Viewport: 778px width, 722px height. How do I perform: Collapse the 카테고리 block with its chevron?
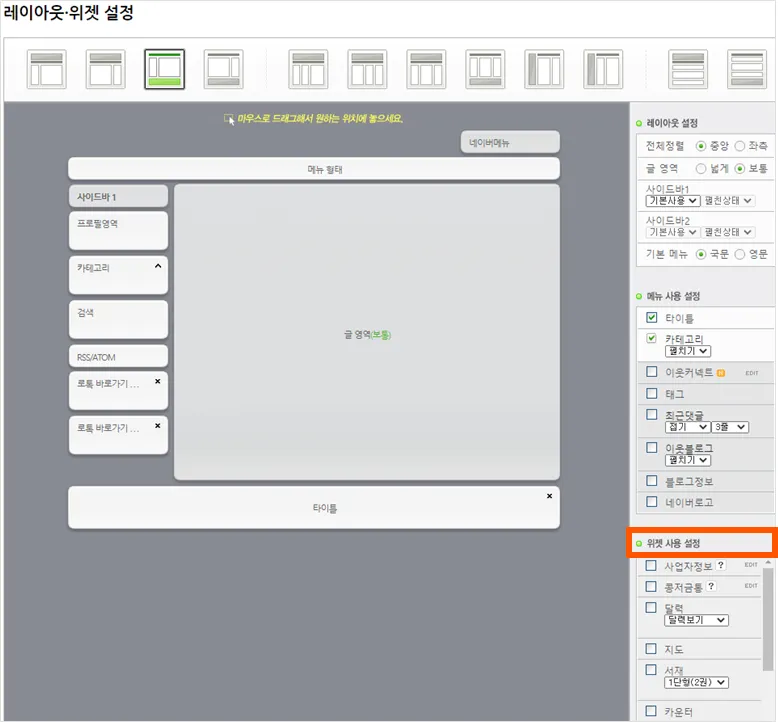click(x=158, y=266)
